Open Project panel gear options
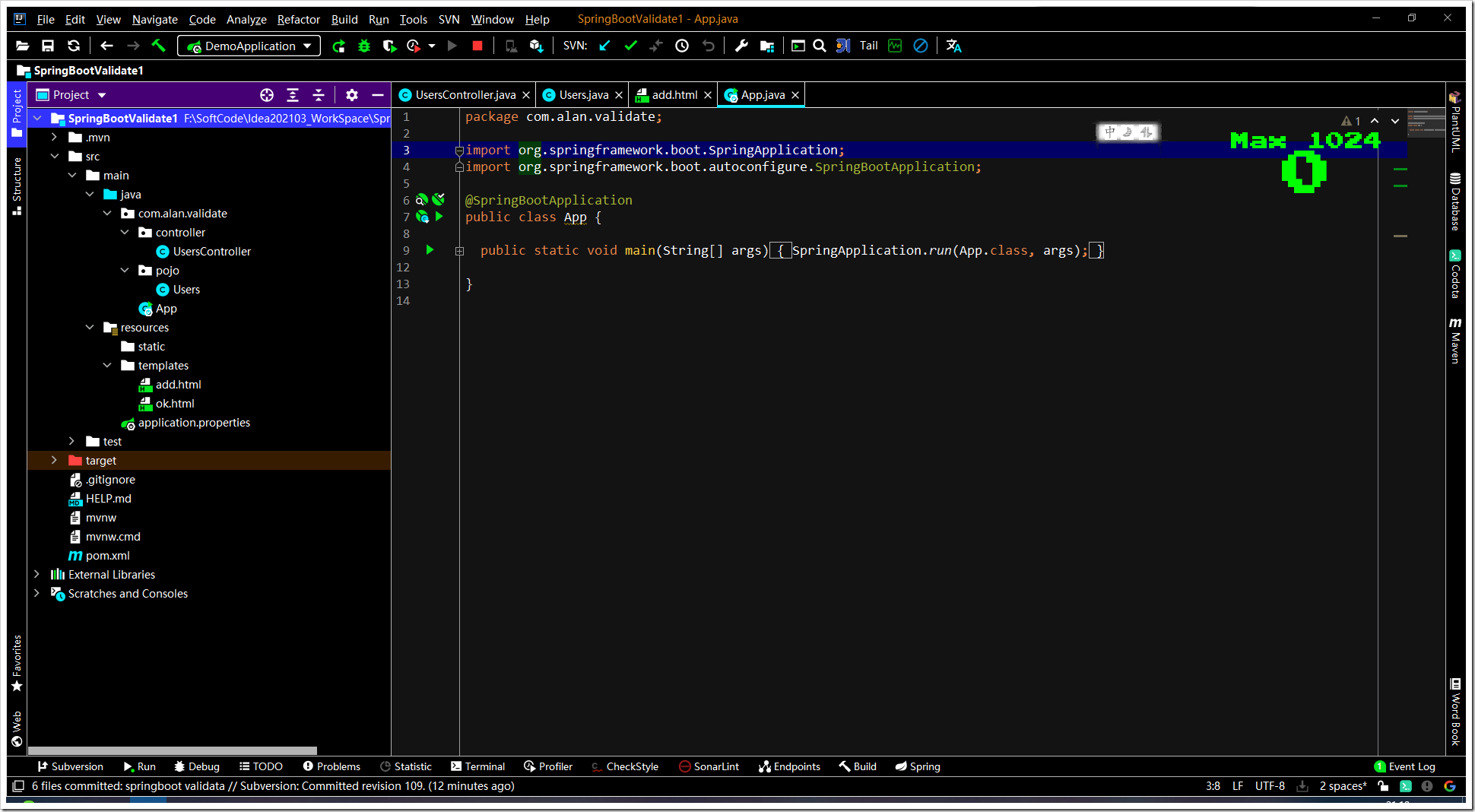 click(352, 95)
